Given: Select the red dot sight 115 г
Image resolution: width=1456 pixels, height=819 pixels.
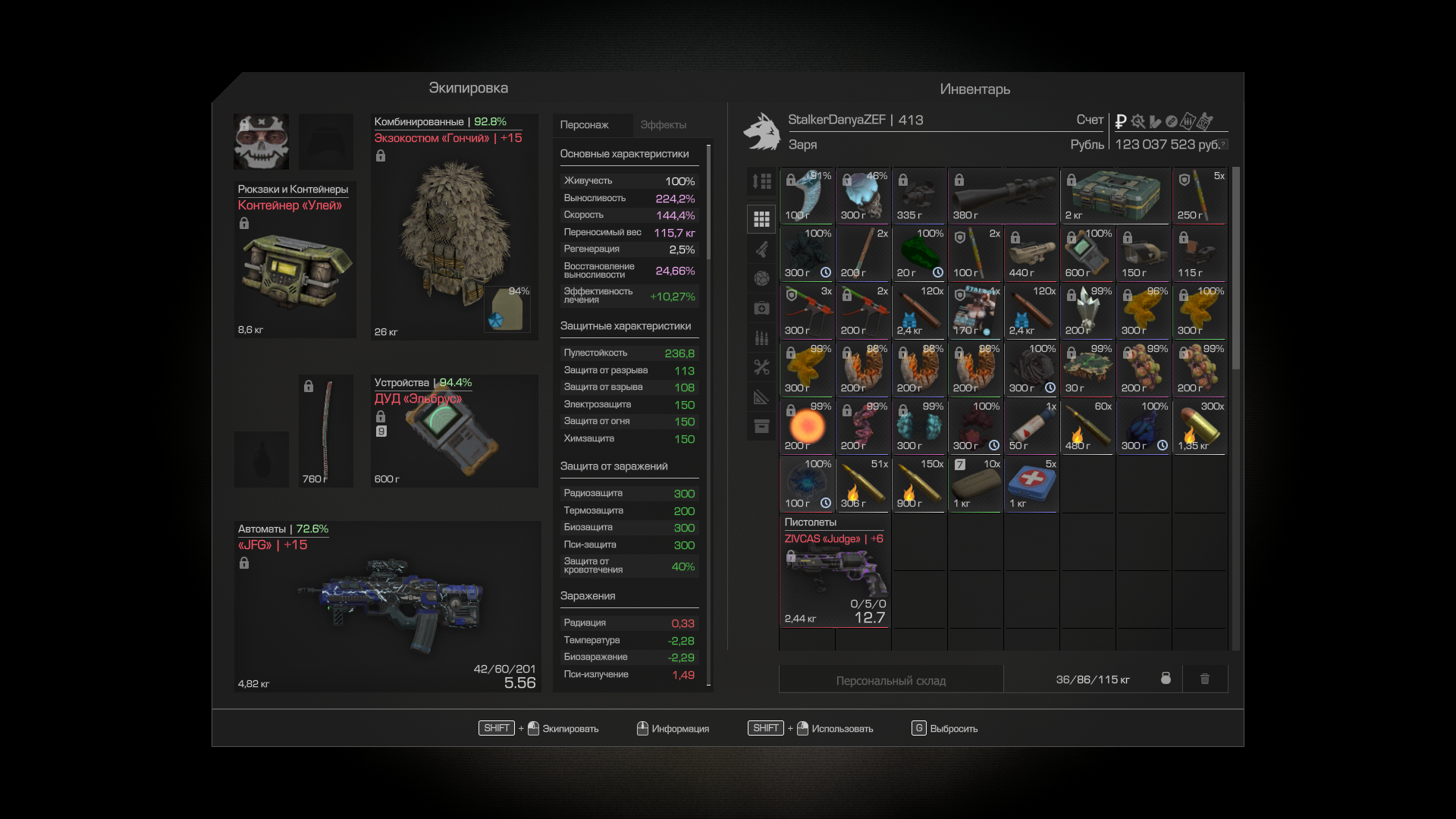Looking at the screenshot, I should pos(1200,253).
